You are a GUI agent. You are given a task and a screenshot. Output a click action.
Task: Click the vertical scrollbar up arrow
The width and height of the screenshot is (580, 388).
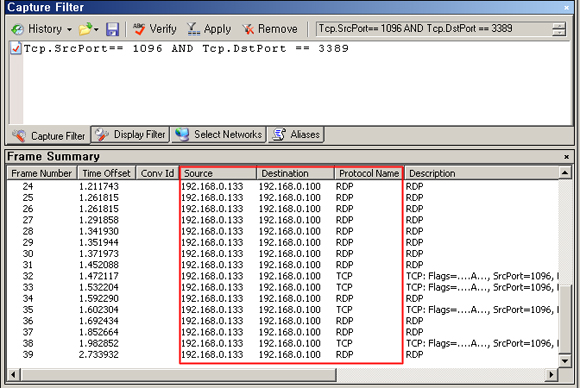[565, 173]
